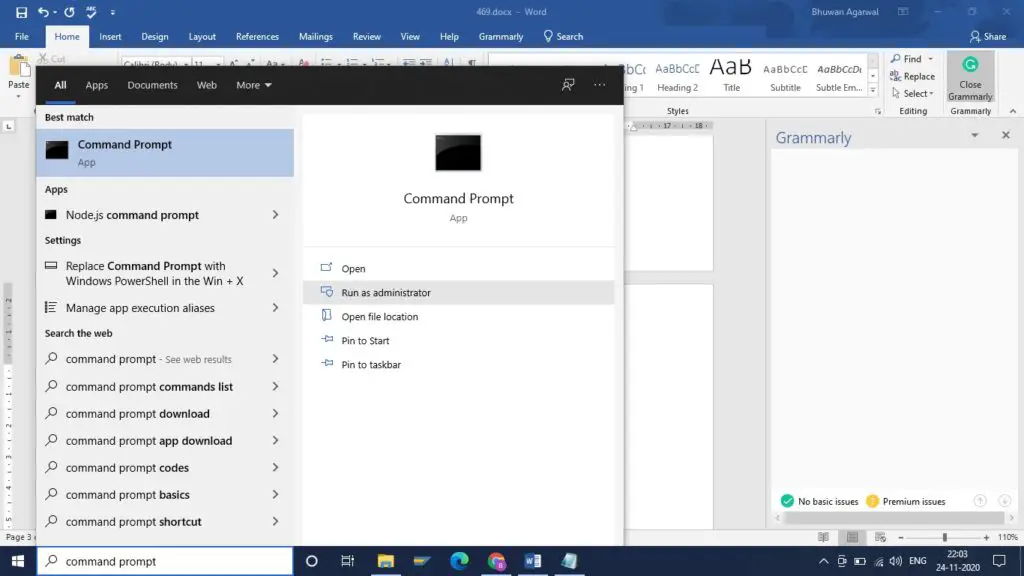
Task: Select the 'command prompt shortcut' web suggestion
Action: (165, 522)
